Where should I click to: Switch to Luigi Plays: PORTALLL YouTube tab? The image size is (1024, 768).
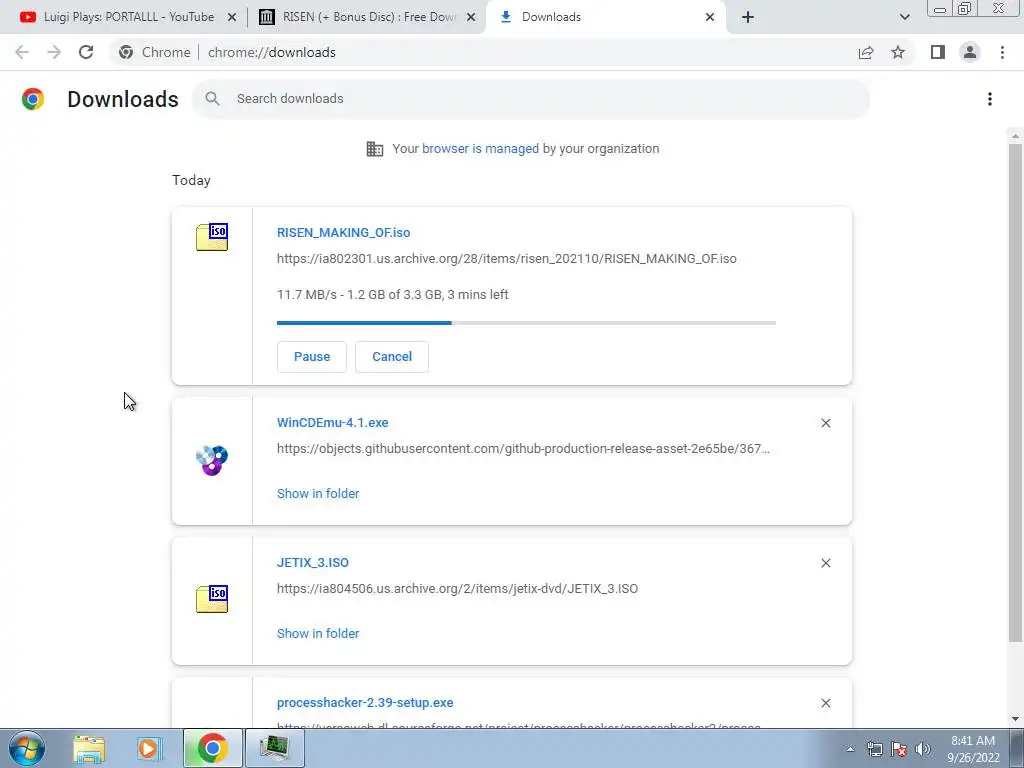point(129,17)
